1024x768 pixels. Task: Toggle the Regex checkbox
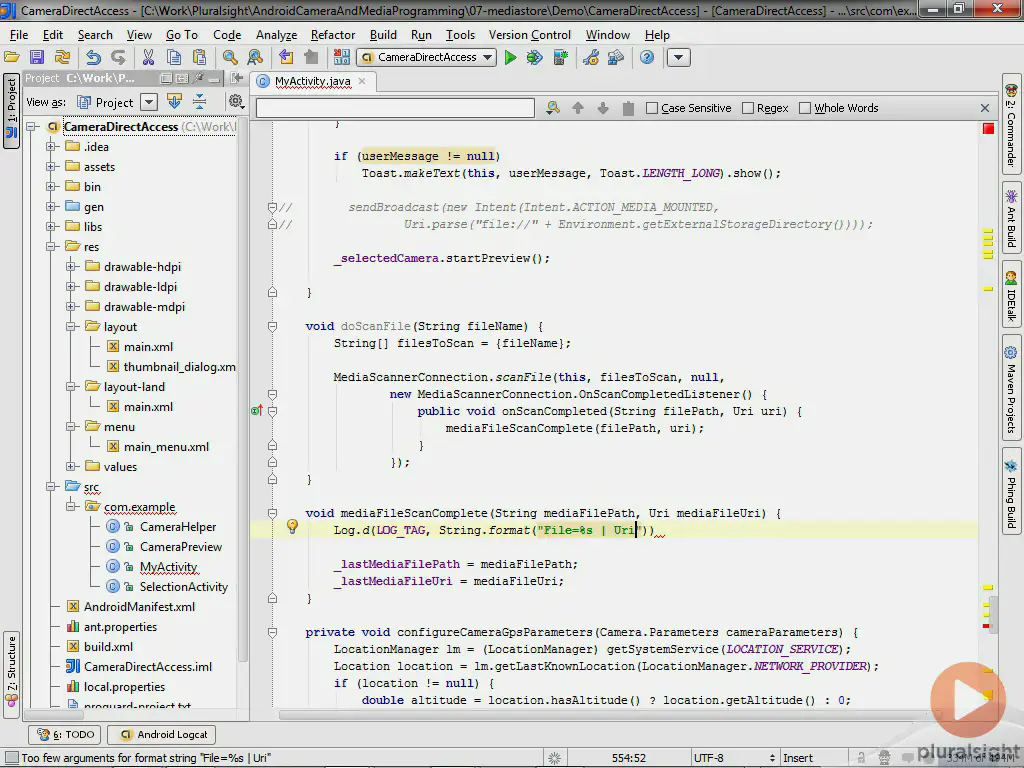coord(748,108)
